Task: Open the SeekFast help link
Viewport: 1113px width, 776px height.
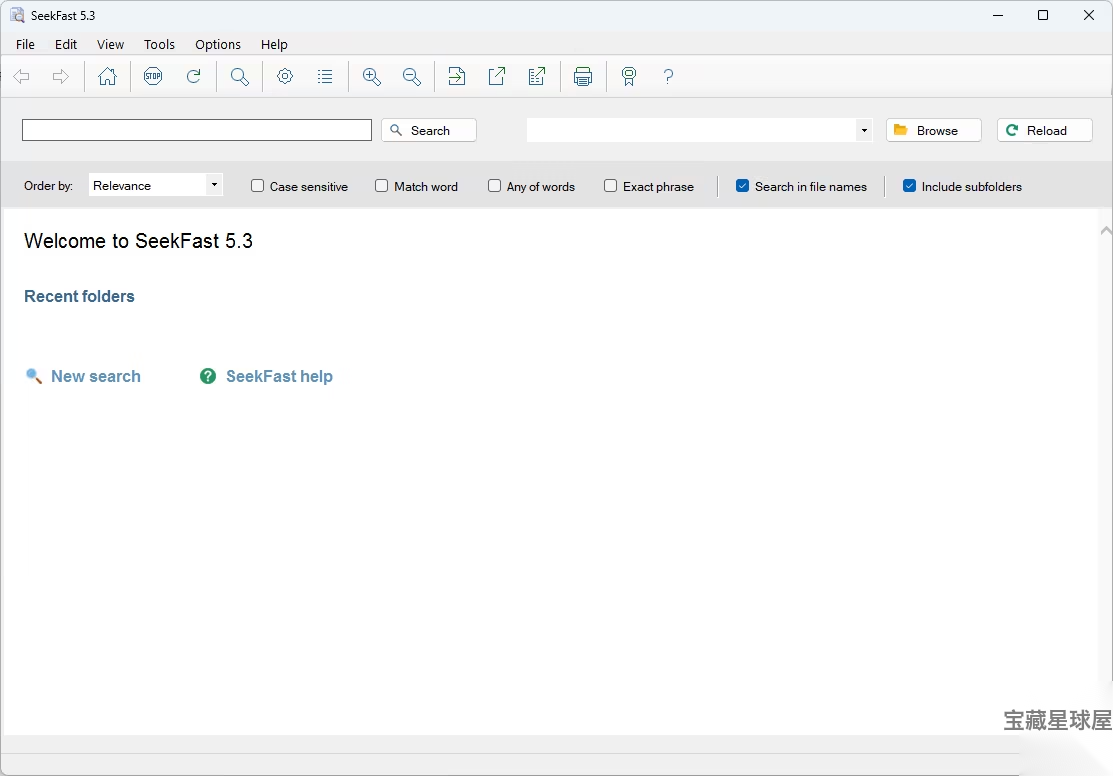Action: [x=279, y=376]
